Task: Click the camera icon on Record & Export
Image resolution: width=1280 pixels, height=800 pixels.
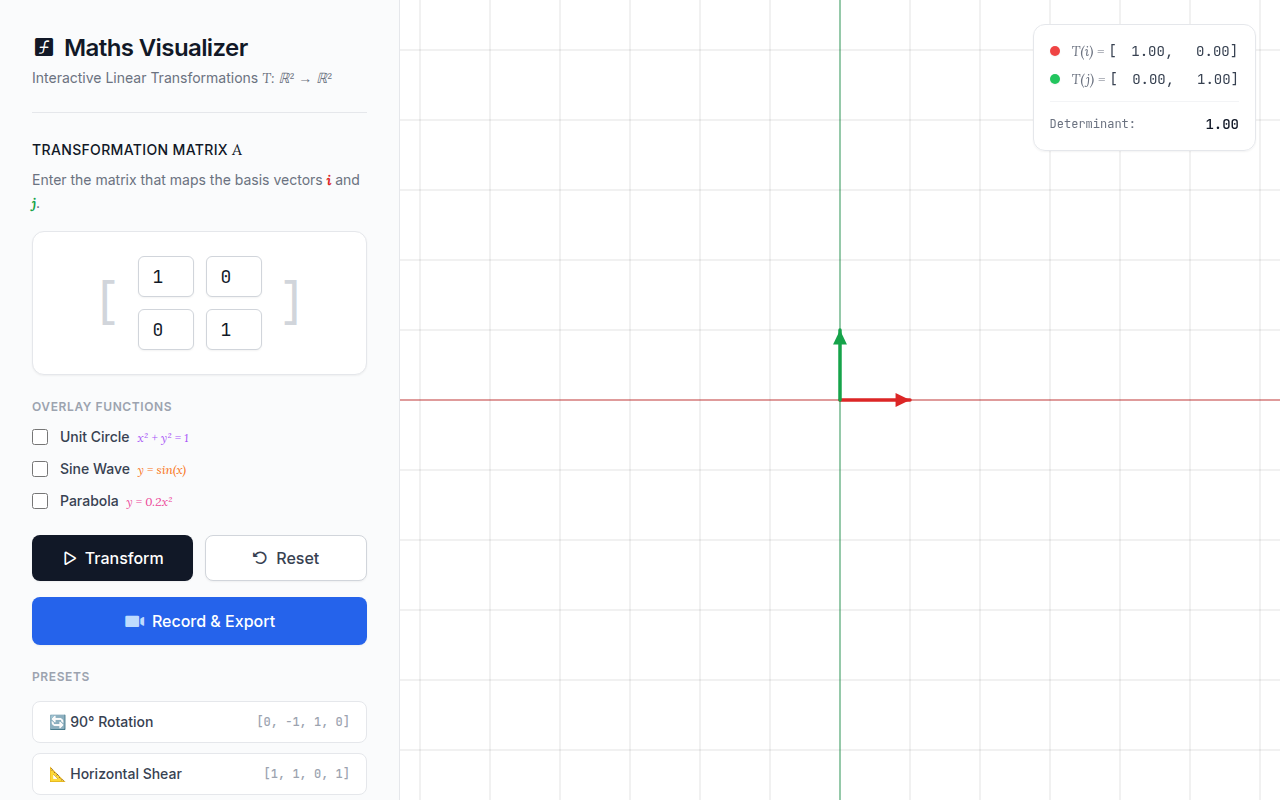Action: 134,621
